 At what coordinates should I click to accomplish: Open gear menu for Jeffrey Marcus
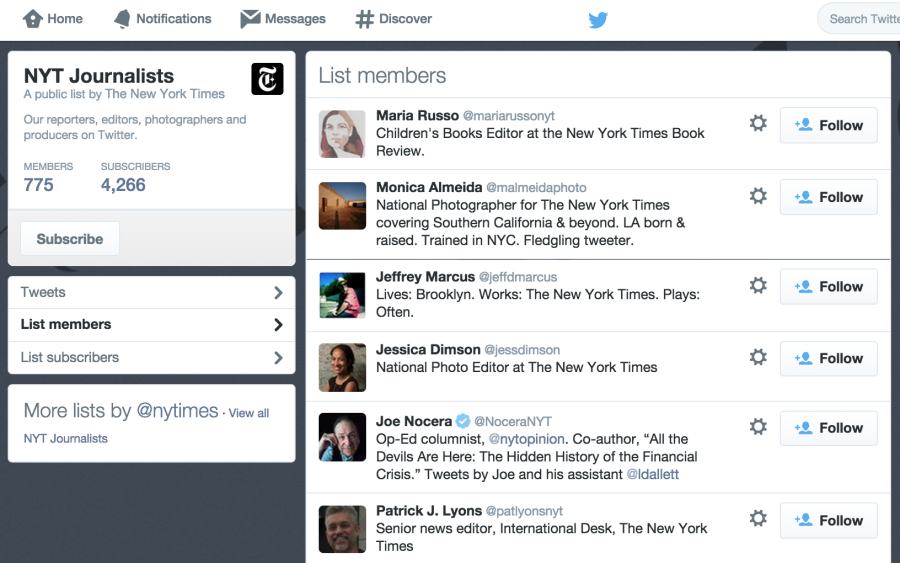click(758, 285)
